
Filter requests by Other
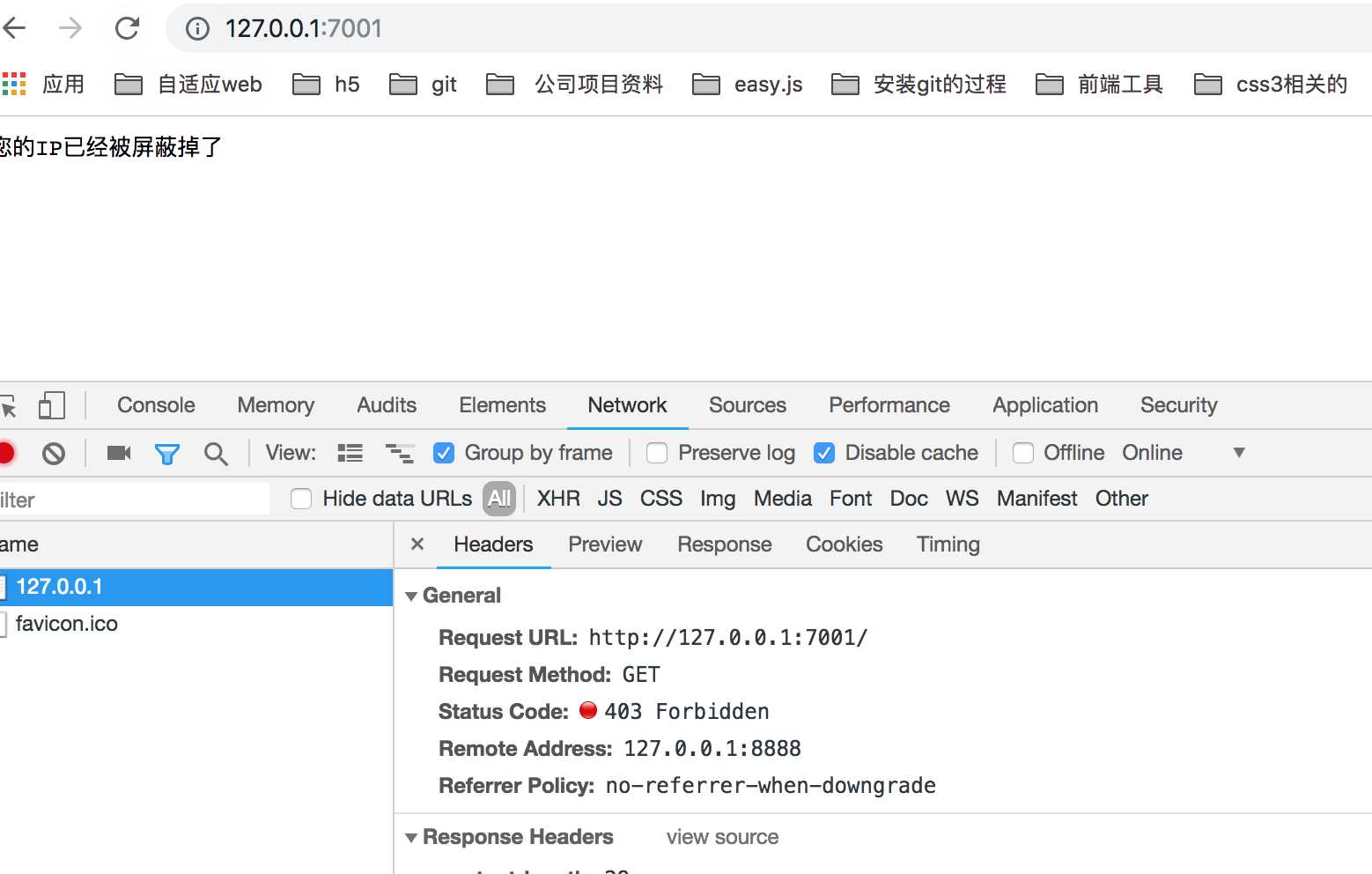pyautogui.click(x=1121, y=499)
